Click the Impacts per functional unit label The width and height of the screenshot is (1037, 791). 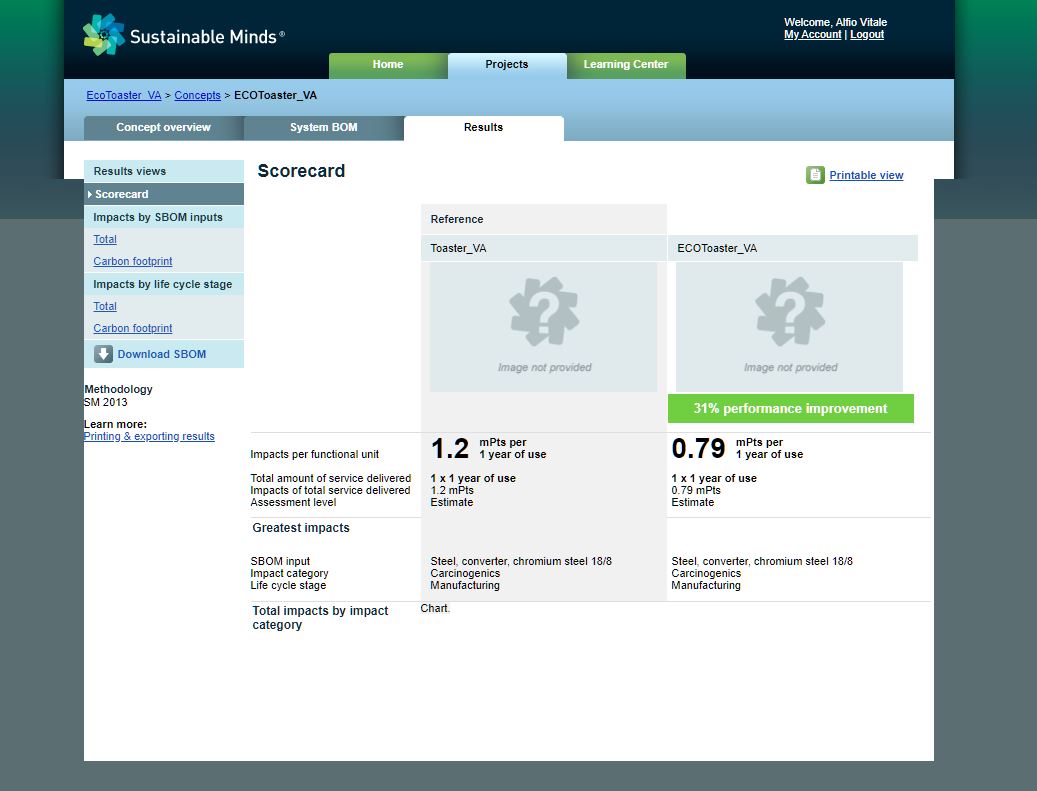coord(314,454)
